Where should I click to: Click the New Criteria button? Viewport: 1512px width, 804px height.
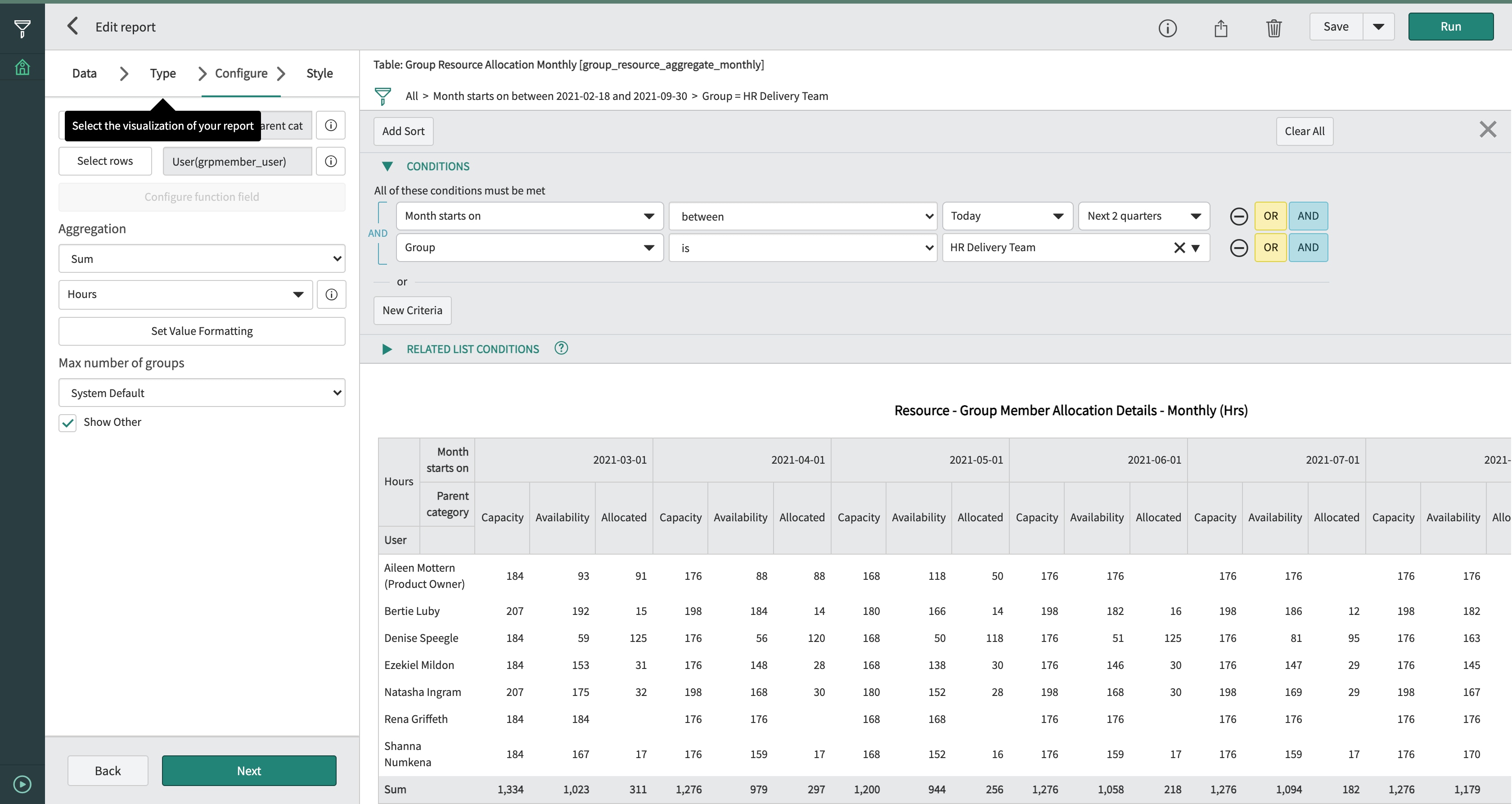tap(412, 310)
